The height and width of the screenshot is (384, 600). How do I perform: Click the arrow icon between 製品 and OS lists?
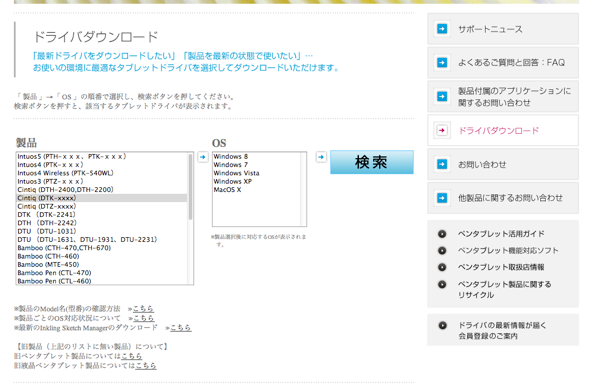203,157
